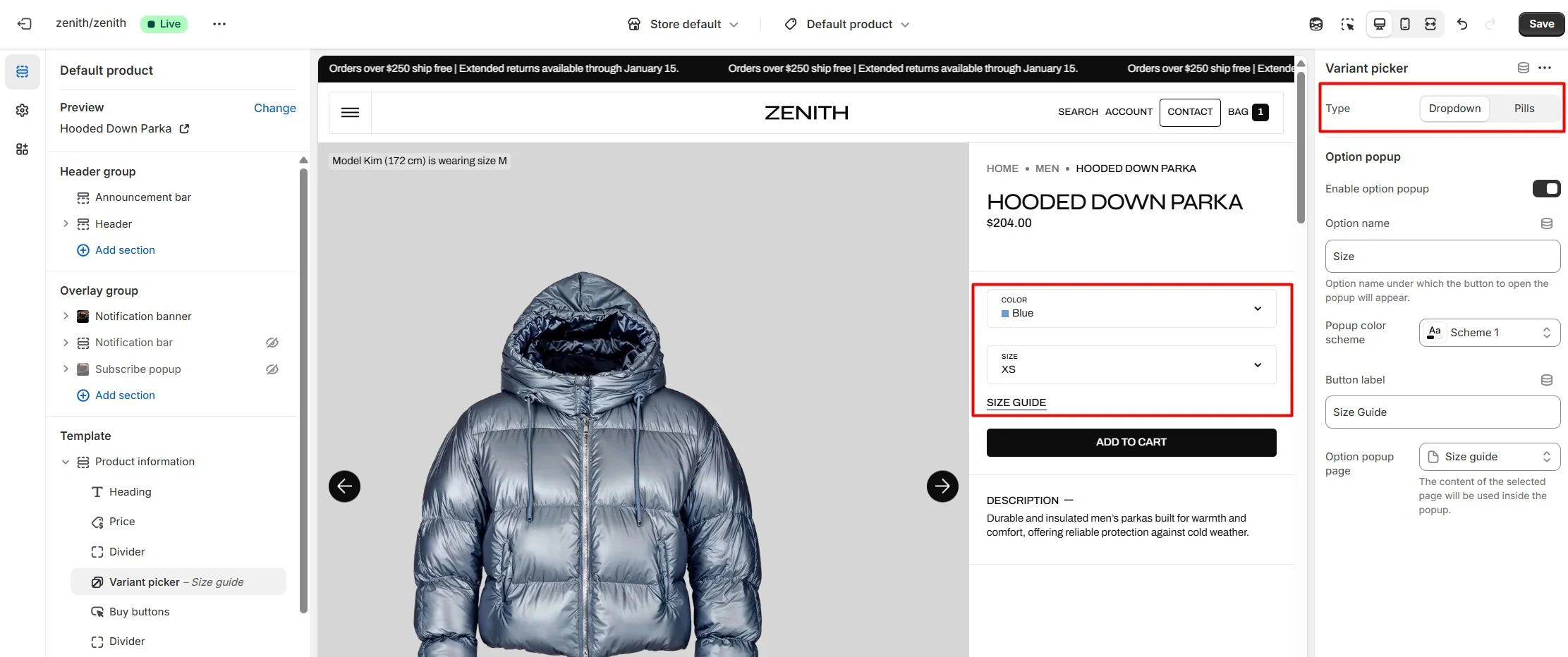The height and width of the screenshot is (657, 1568).
Task: Click the Change preview link
Action: 274,108
